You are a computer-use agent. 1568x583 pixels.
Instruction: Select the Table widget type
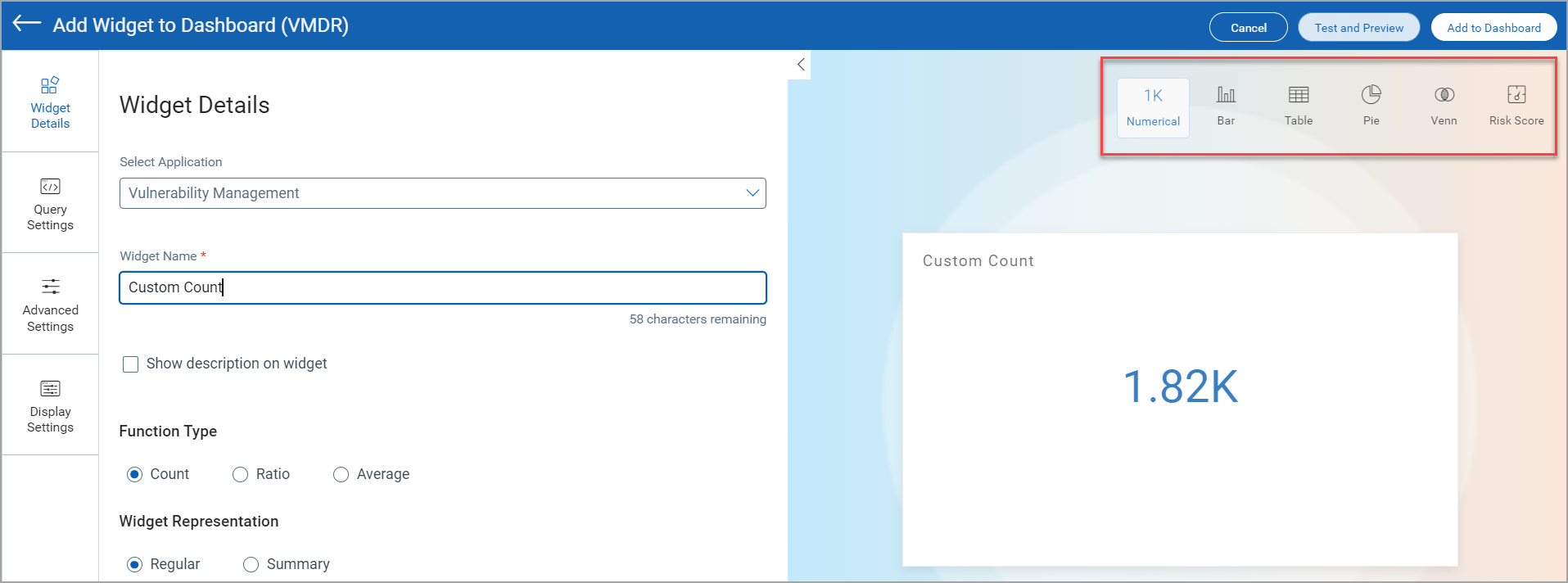(x=1299, y=107)
